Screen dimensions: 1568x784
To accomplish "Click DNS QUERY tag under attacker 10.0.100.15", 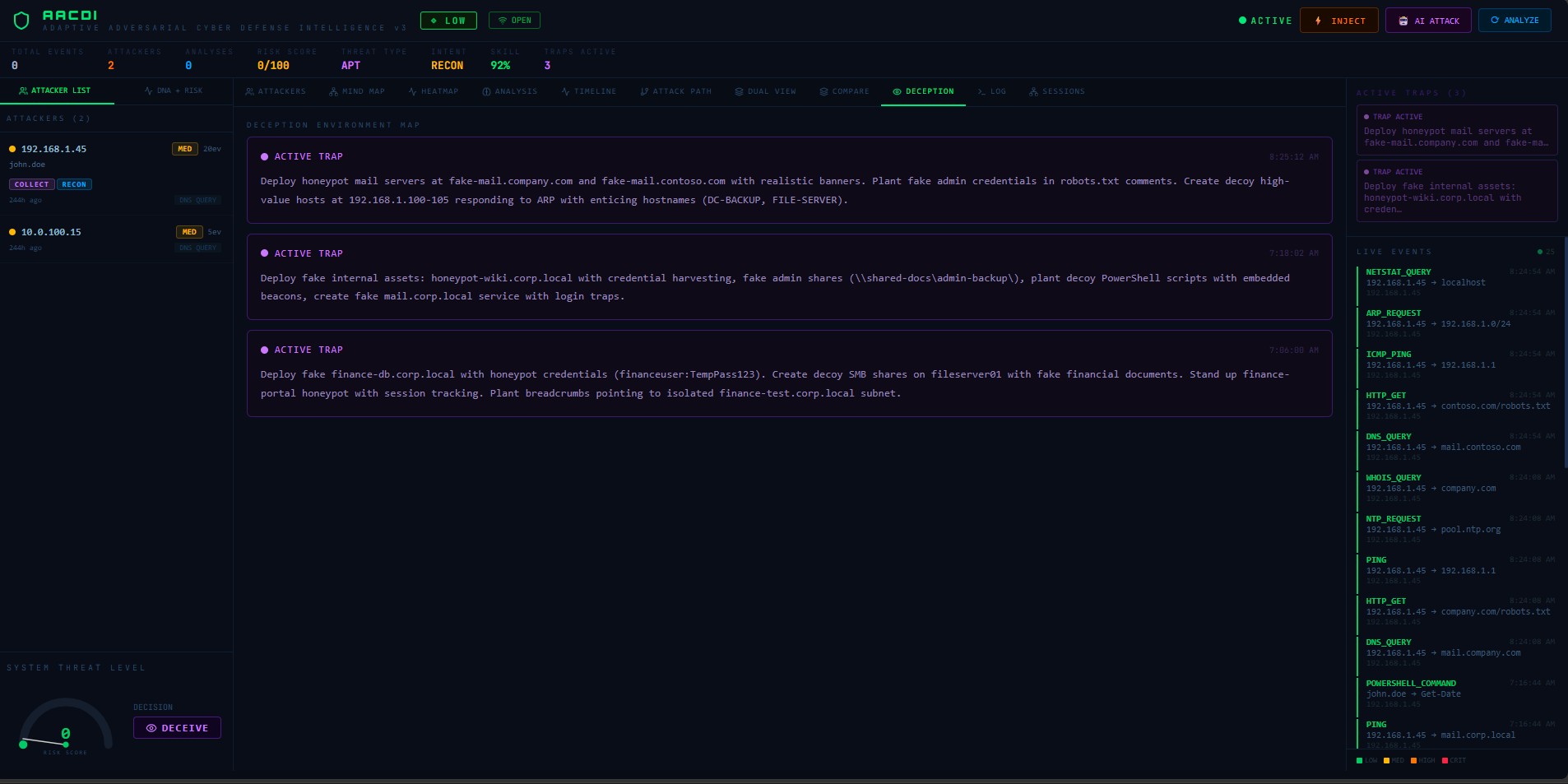I will [198, 248].
